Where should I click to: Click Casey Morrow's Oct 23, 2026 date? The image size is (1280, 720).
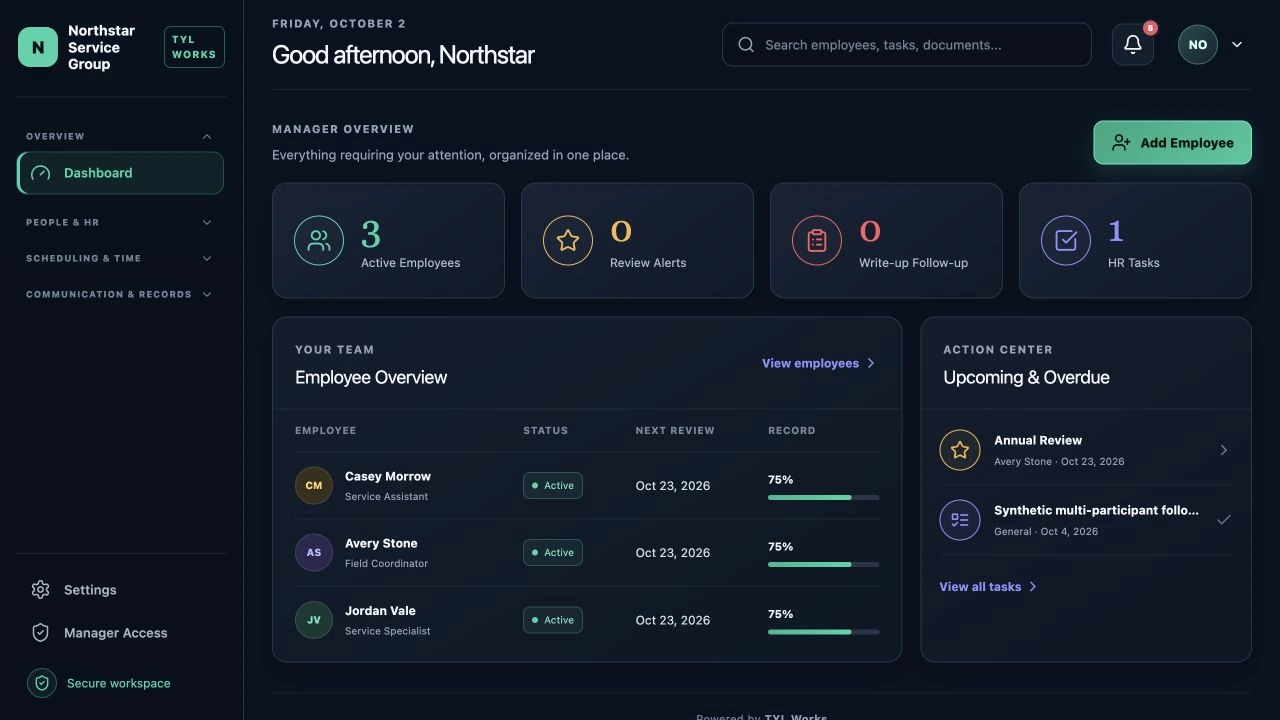point(673,486)
